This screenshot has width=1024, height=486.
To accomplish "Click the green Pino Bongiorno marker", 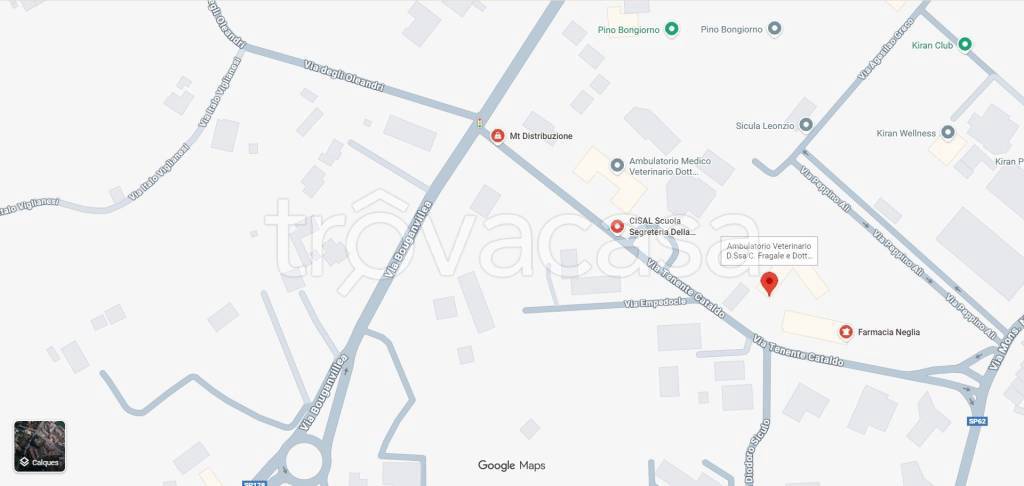I will [x=671, y=29].
